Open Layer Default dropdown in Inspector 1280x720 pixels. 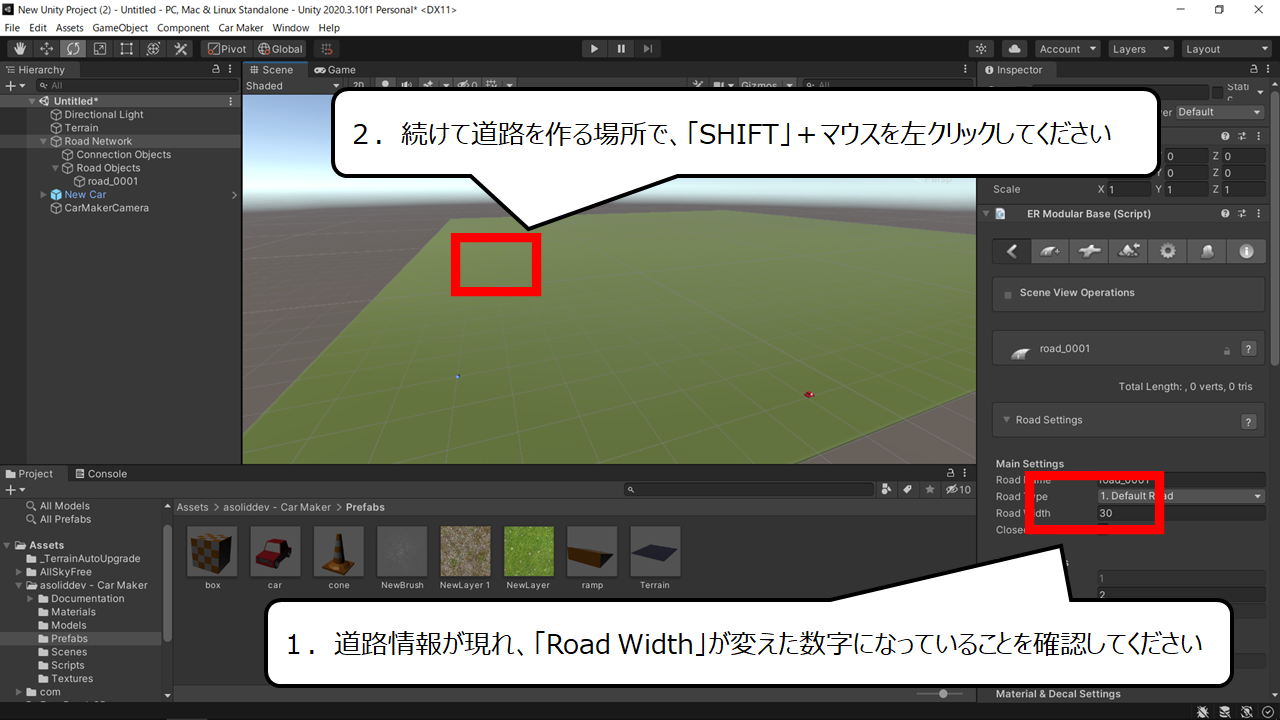[1219, 112]
